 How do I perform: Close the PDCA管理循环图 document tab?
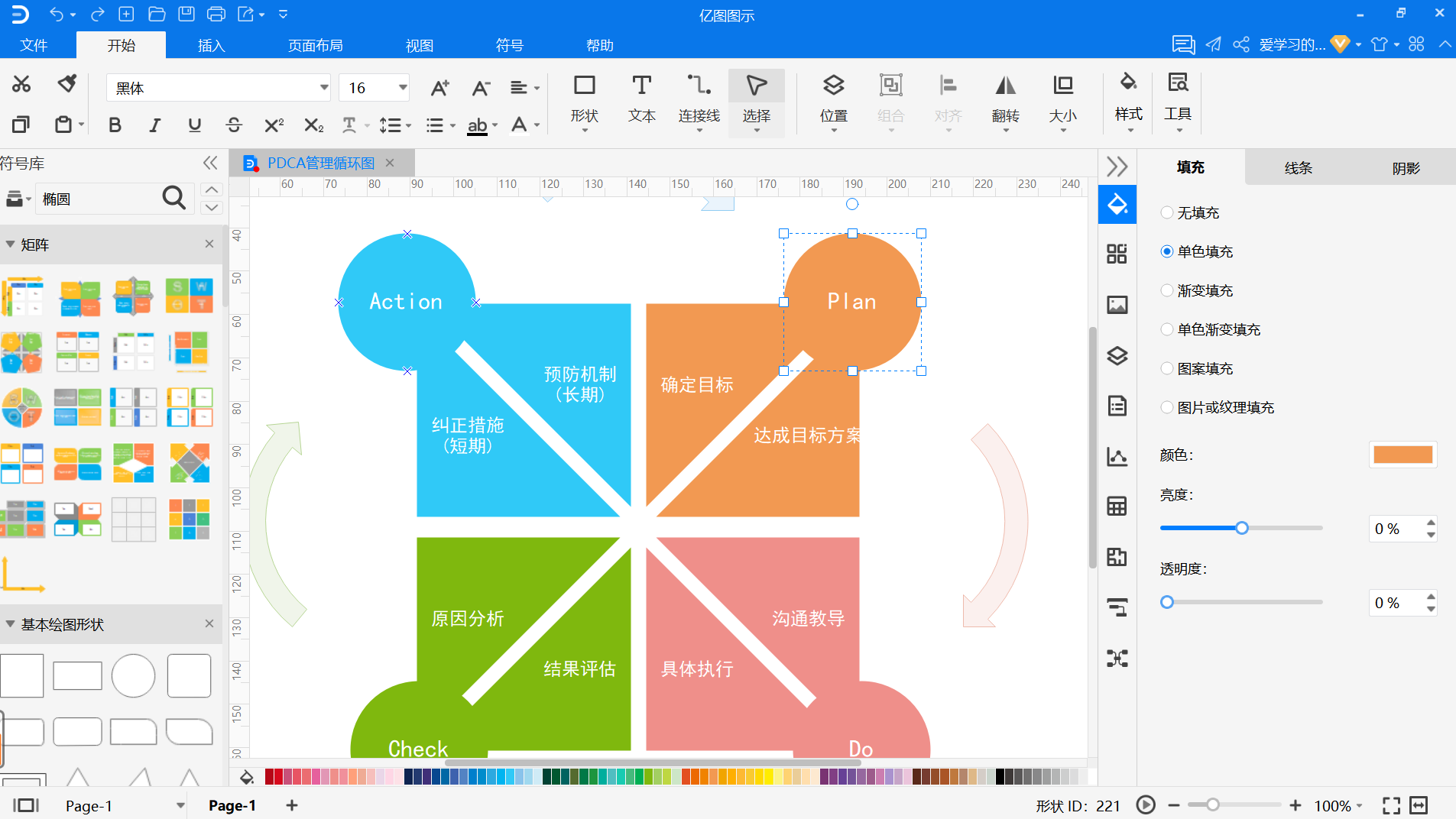coord(390,163)
